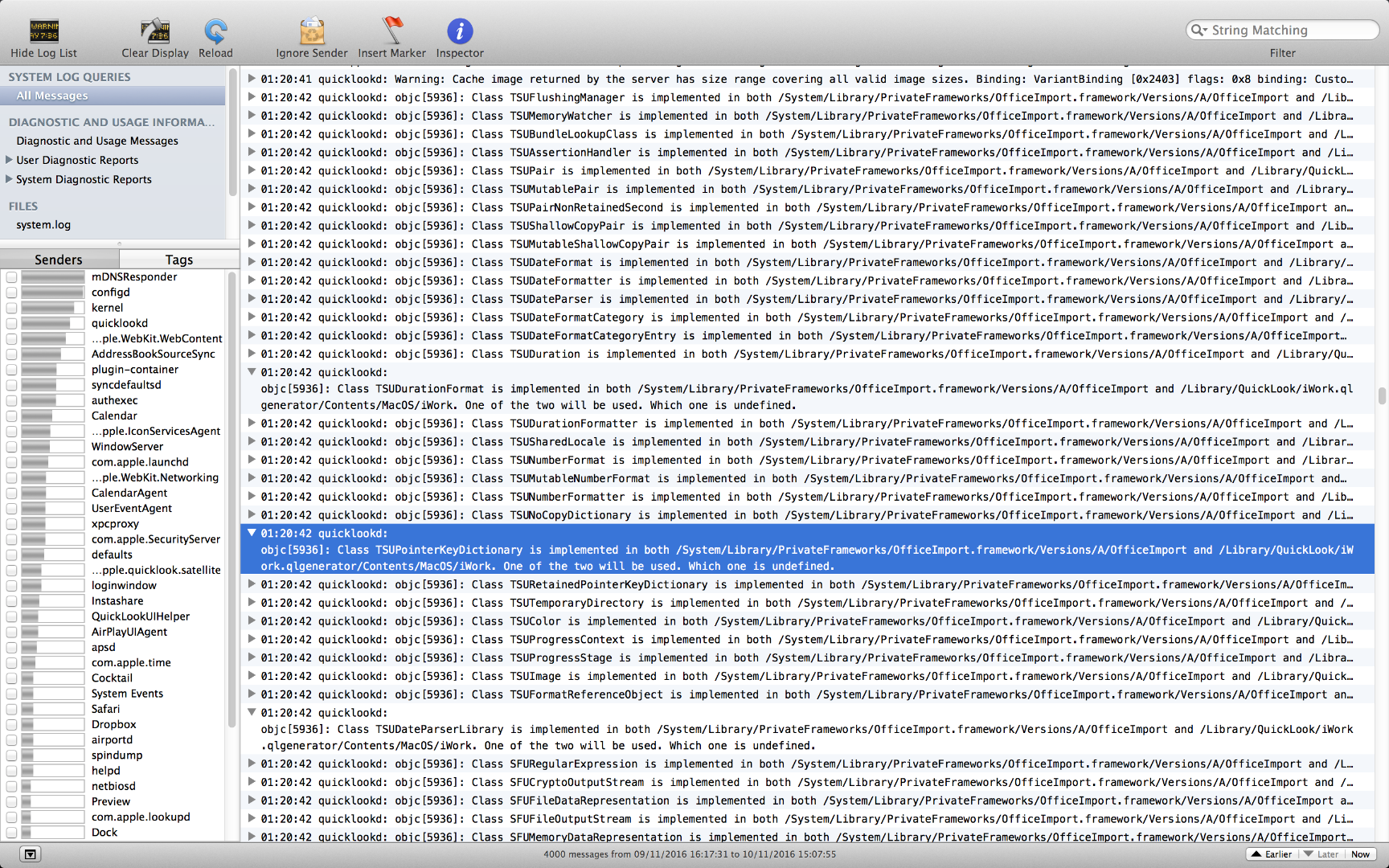This screenshot has width=1389, height=868.
Task: Collapse the TSUDateParserLibrary log entry
Action: click(252, 712)
